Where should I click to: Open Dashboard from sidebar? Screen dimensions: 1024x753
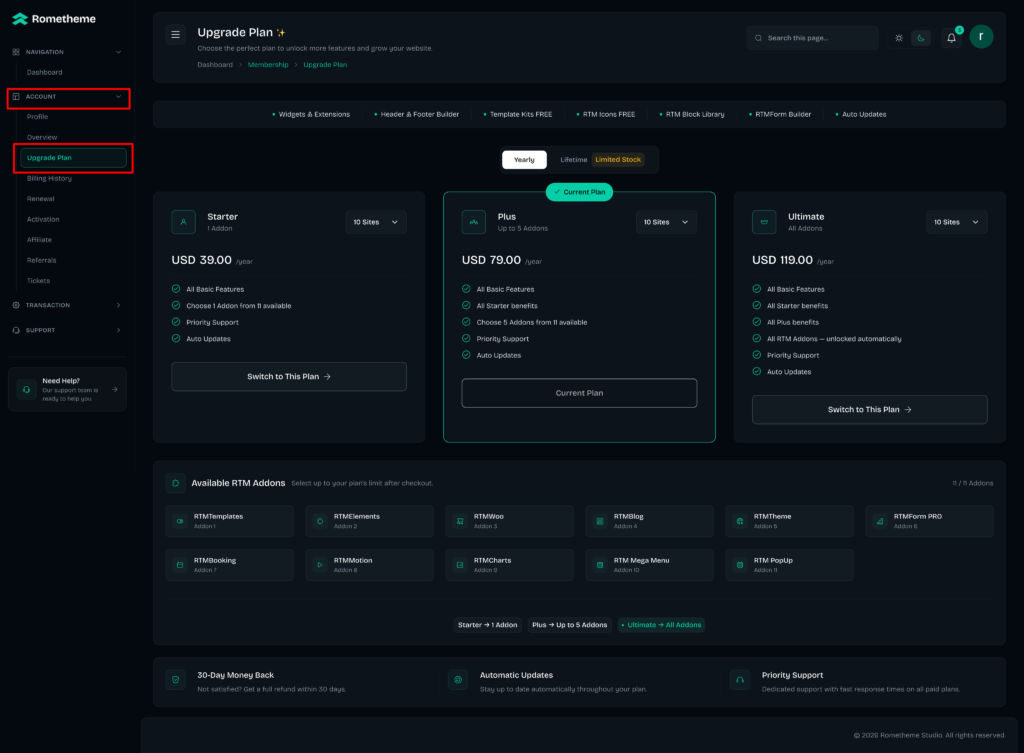tap(44, 72)
